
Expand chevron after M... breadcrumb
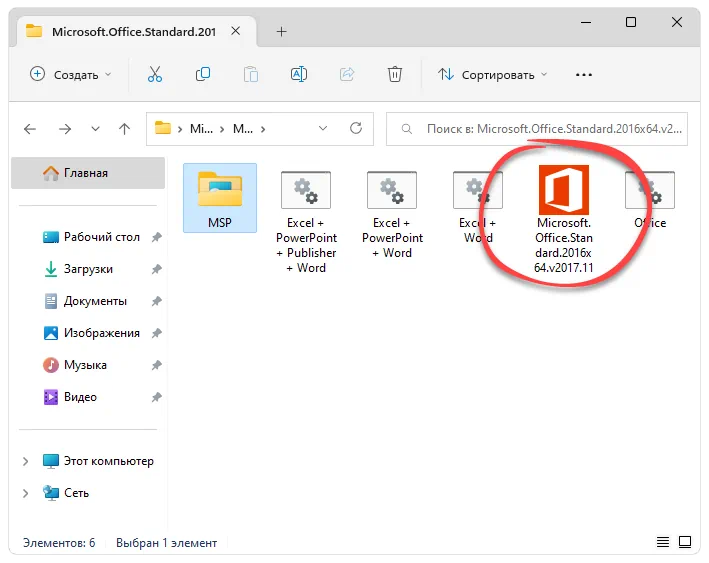(x=263, y=129)
